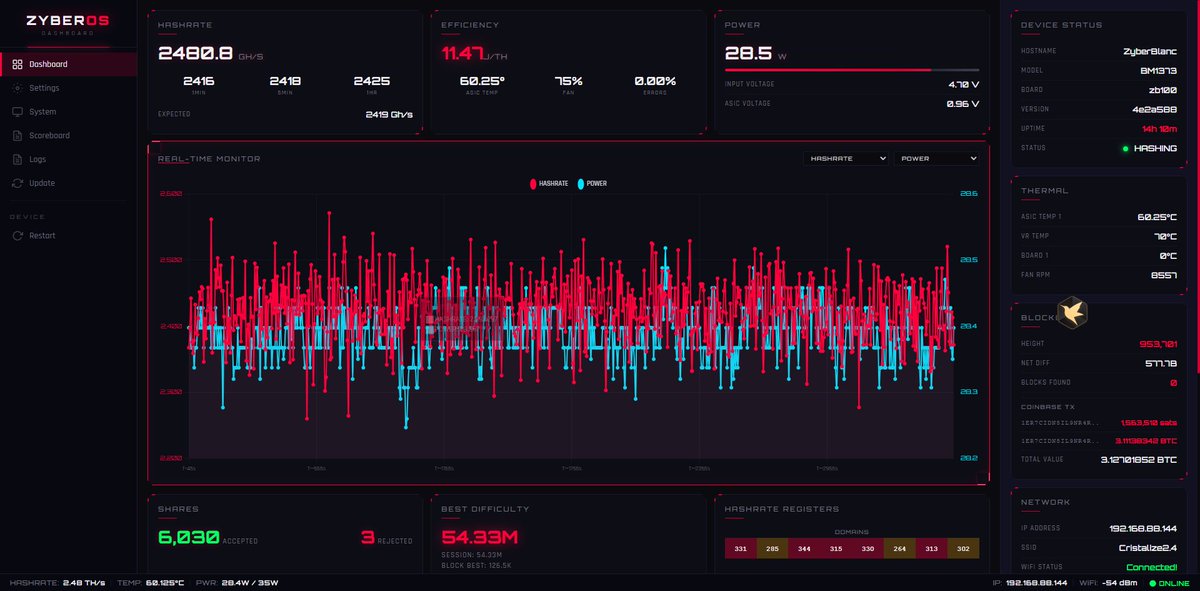Click the green HASHING status dot

point(1125,148)
